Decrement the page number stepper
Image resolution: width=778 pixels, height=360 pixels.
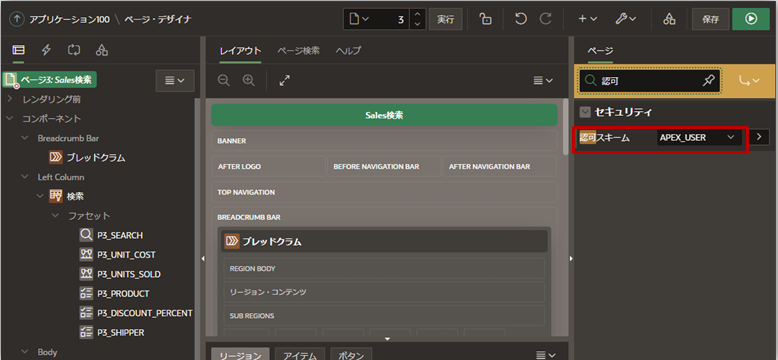pos(417,24)
